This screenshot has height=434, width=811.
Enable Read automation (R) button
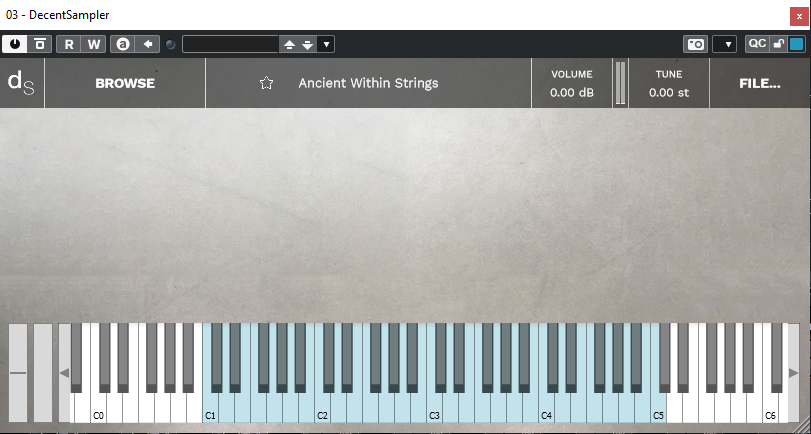tap(68, 44)
